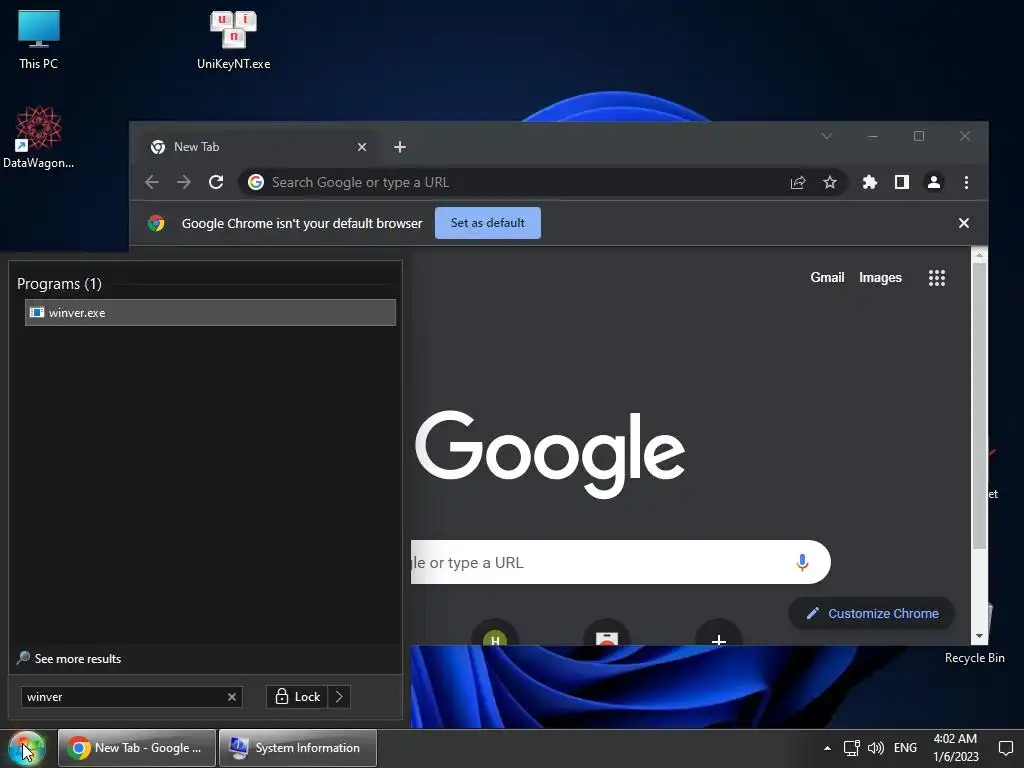Open DataWagon desktop shortcut
The height and width of the screenshot is (768, 1024).
[39, 137]
